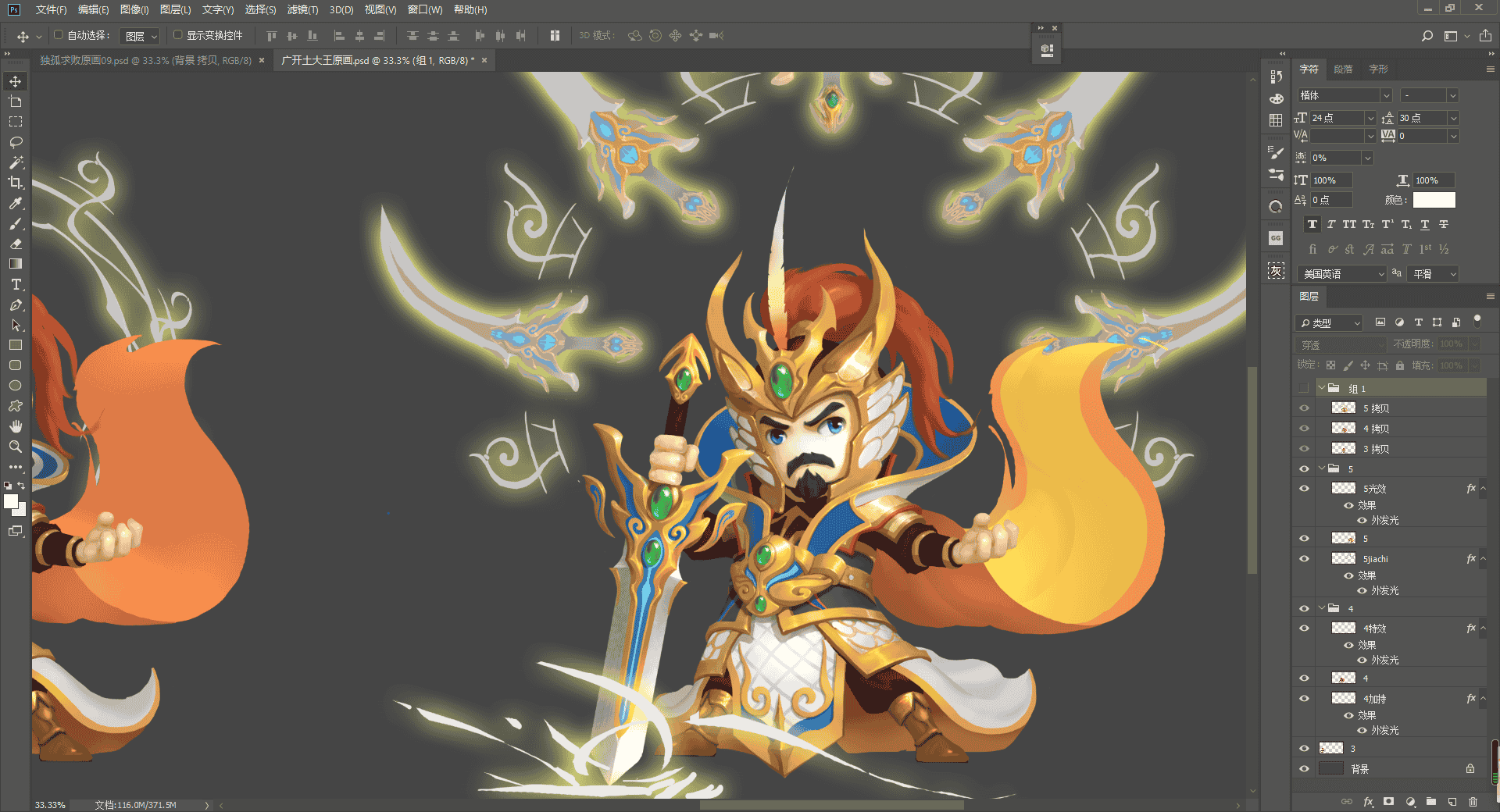1500x812 pixels.
Task: Open the 类型 layer filter dropdown
Action: click(x=1329, y=322)
